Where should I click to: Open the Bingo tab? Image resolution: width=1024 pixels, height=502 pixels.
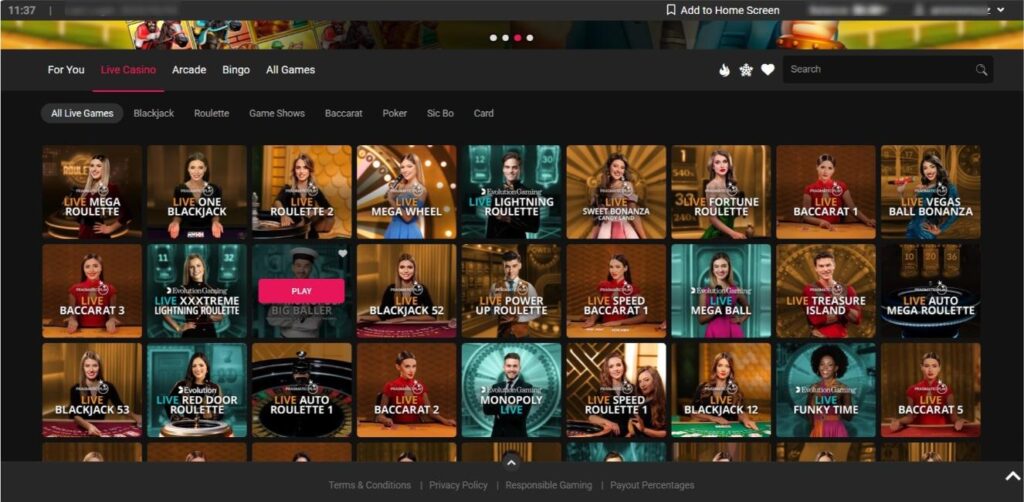coord(236,70)
